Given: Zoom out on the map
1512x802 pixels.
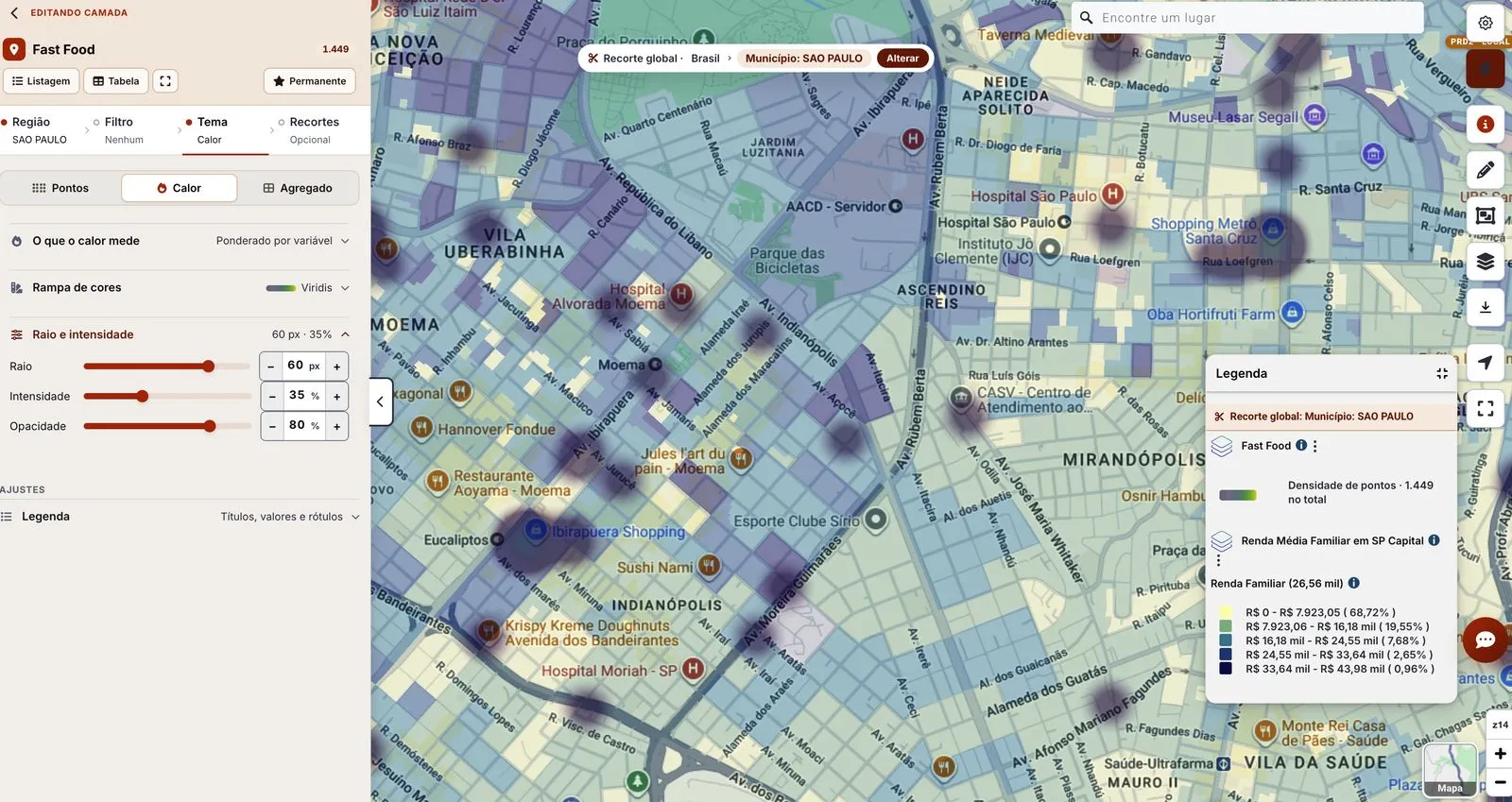Looking at the screenshot, I should point(1500,782).
